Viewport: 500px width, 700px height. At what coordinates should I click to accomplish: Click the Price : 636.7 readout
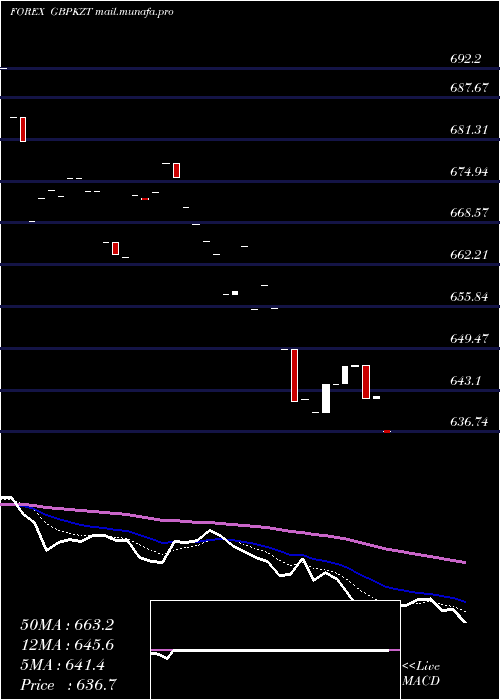tap(68, 685)
